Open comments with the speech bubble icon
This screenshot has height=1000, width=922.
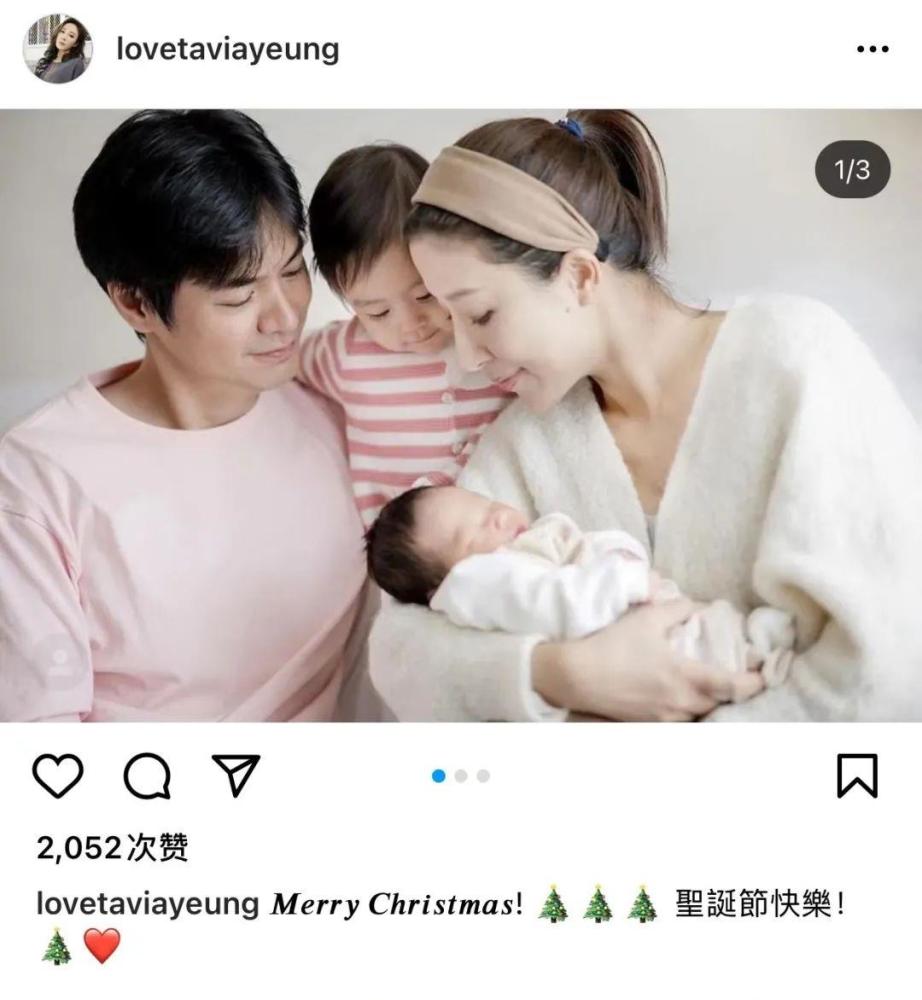pos(147,776)
